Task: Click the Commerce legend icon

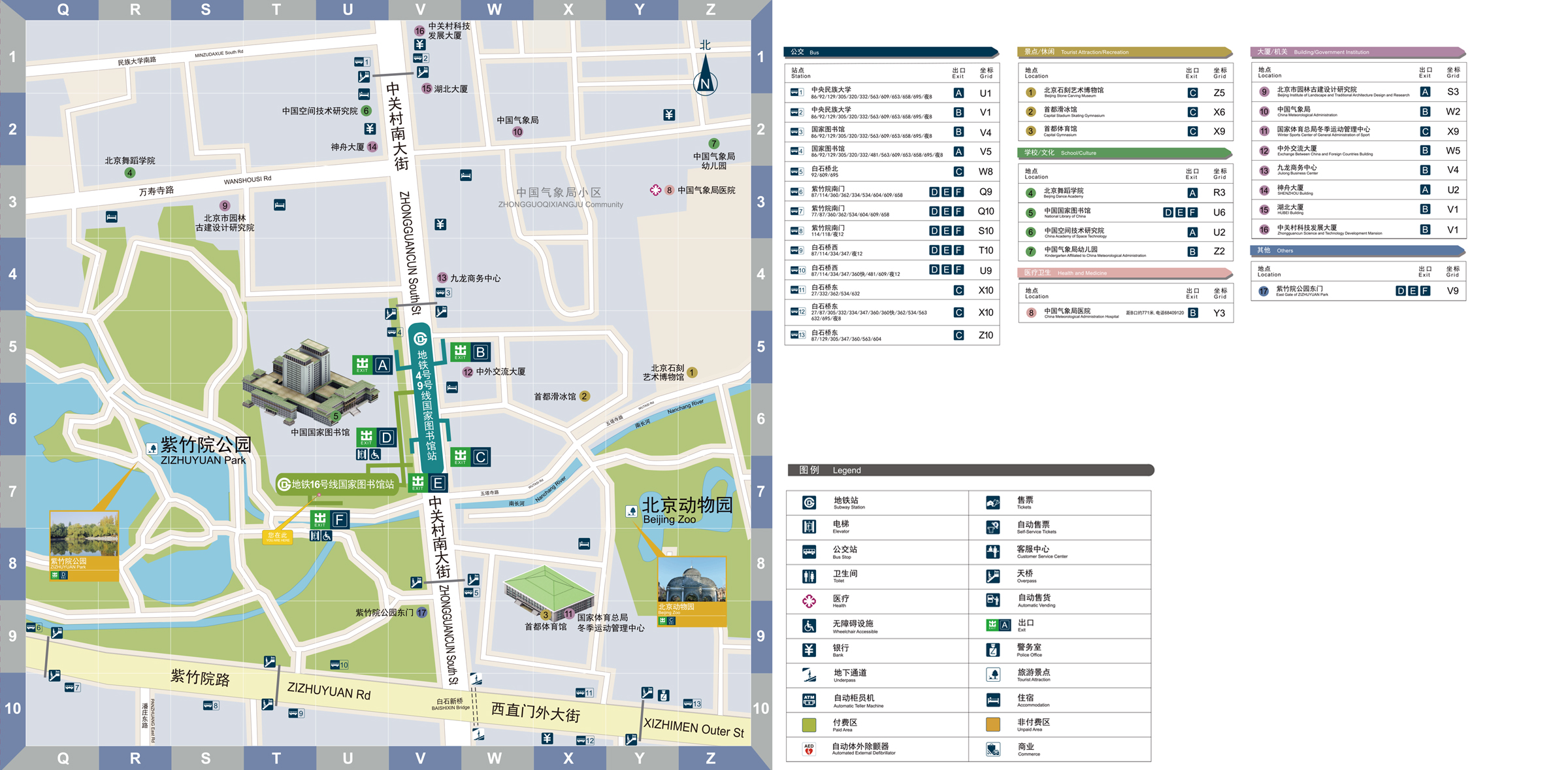Action: coord(993,749)
